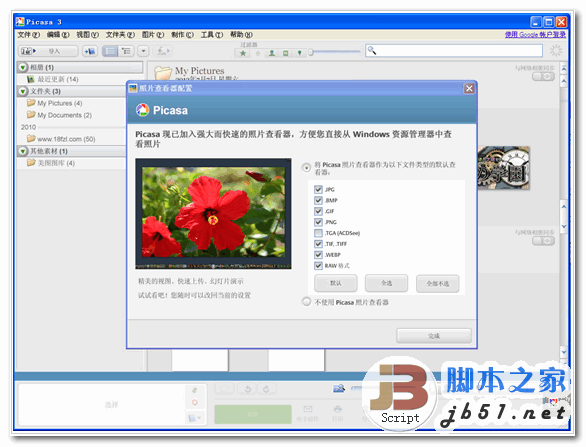Collapse the 文件夹 (3) section
The image size is (586, 447).
pos(23,91)
